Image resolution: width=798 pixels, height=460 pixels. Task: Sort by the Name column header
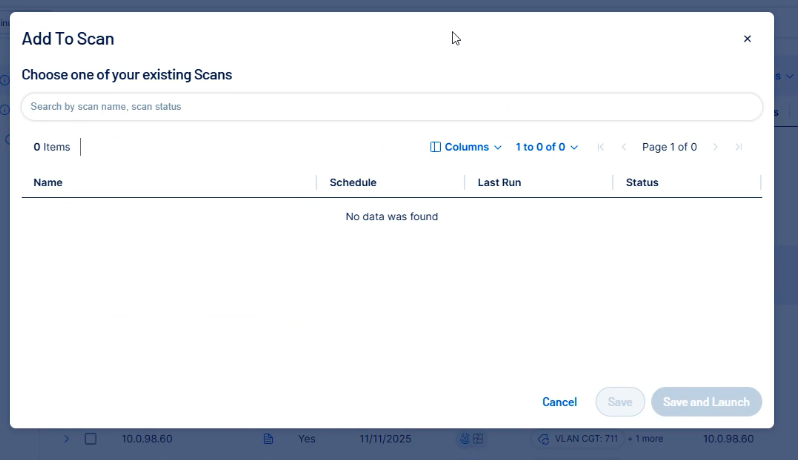click(x=48, y=183)
